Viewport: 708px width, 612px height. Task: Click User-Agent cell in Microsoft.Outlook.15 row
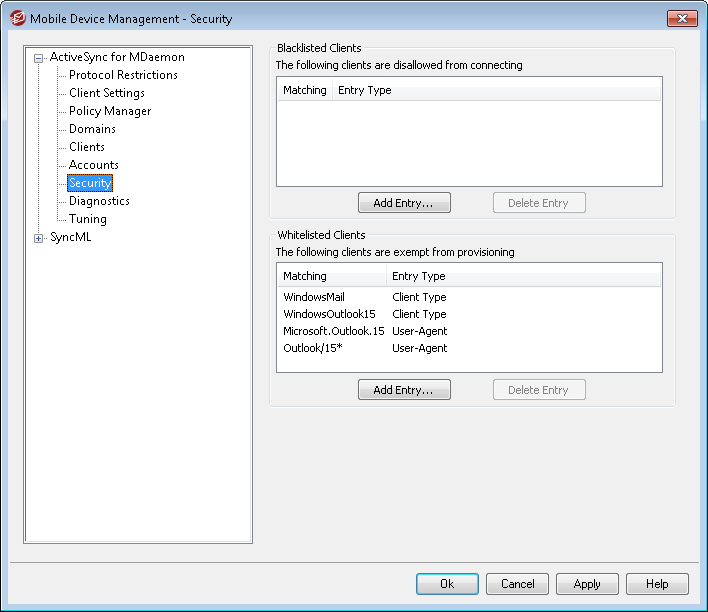click(x=419, y=332)
